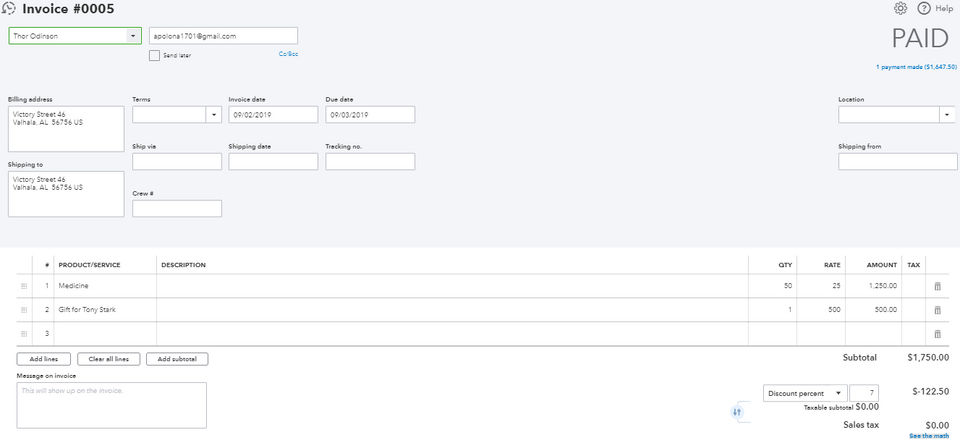This screenshot has width=960, height=441.
Task: Click the discount percent value field
Action: [864, 393]
